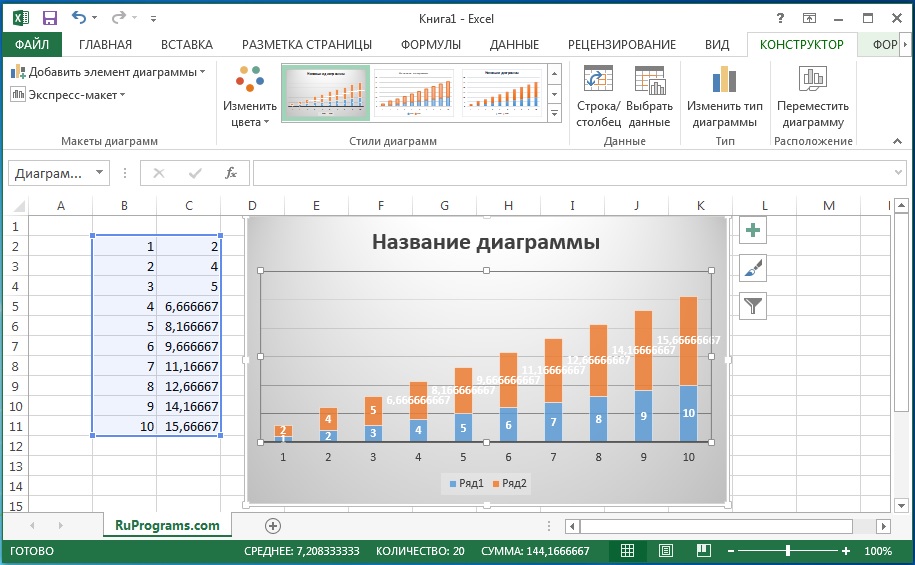Select the third chart style thumbnail
915x565 pixels.
[x=502, y=93]
